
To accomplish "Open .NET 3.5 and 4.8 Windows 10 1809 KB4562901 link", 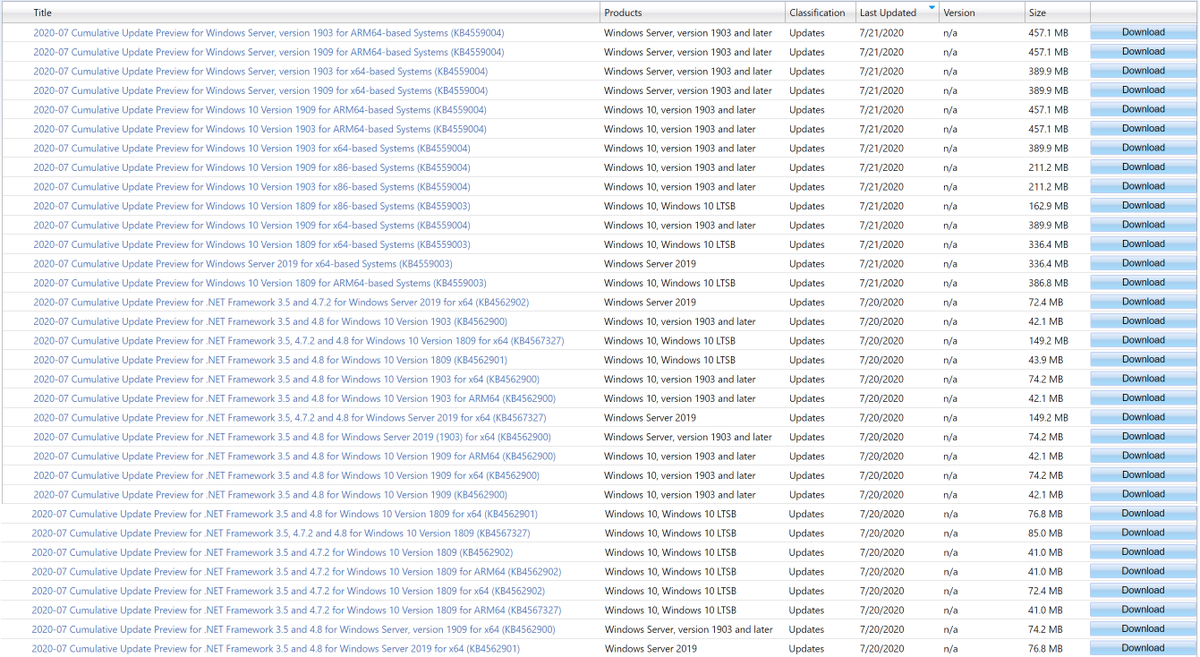I will [x=270, y=360].
